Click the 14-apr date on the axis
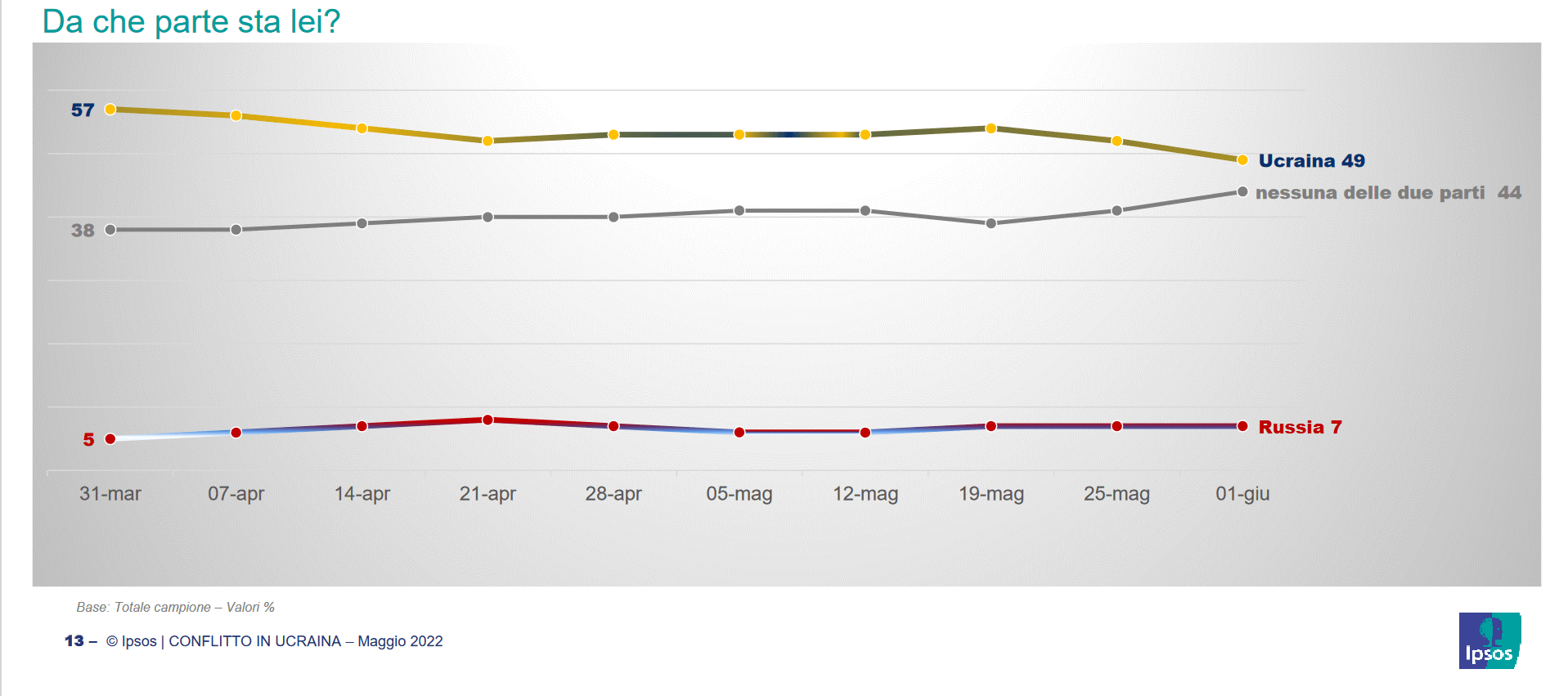Viewport: 1568px width, 696px height. (362, 493)
